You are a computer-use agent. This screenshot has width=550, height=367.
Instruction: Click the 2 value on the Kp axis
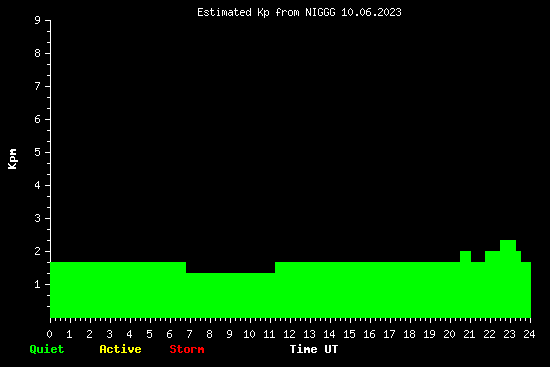[x=38, y=251]
